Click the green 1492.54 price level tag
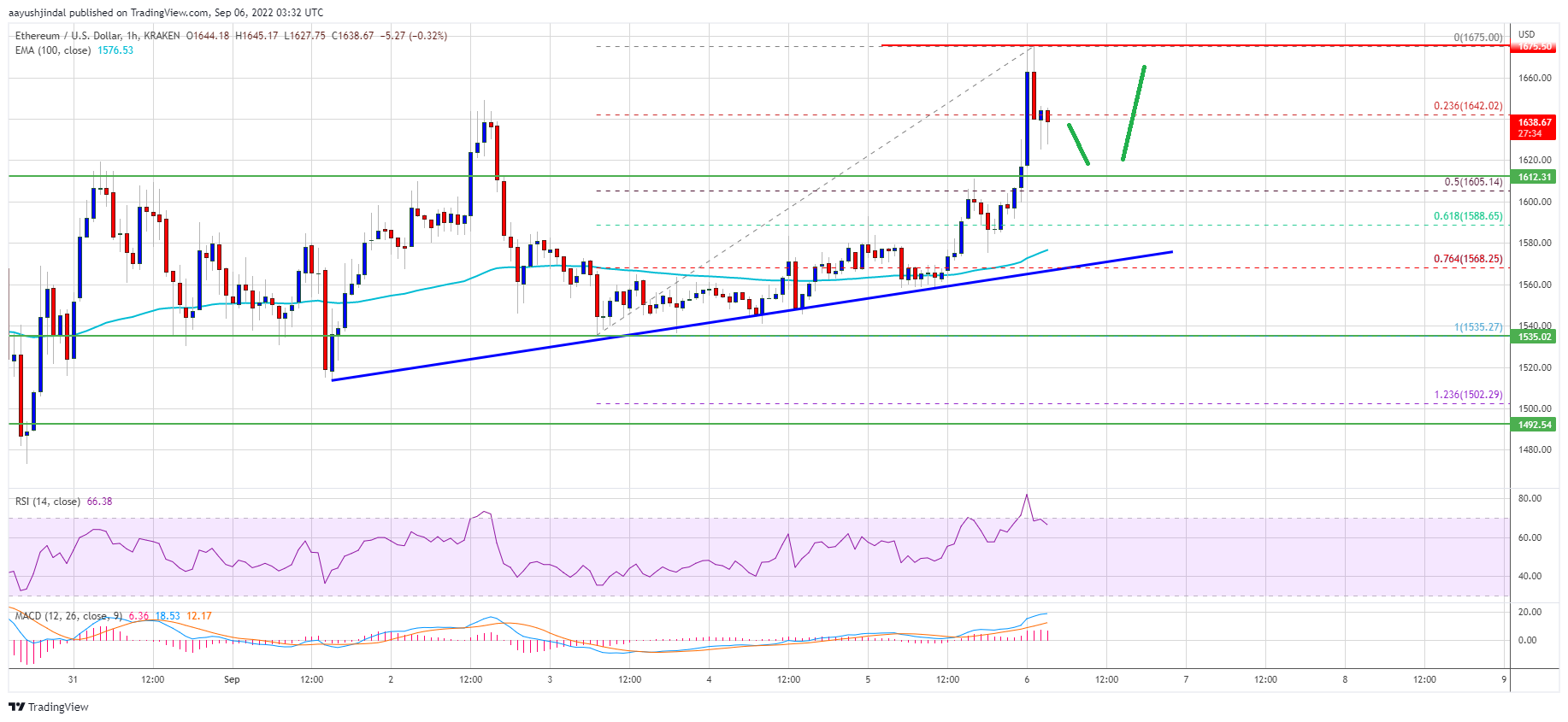 pyautogui.click(x=1534, y=425)
